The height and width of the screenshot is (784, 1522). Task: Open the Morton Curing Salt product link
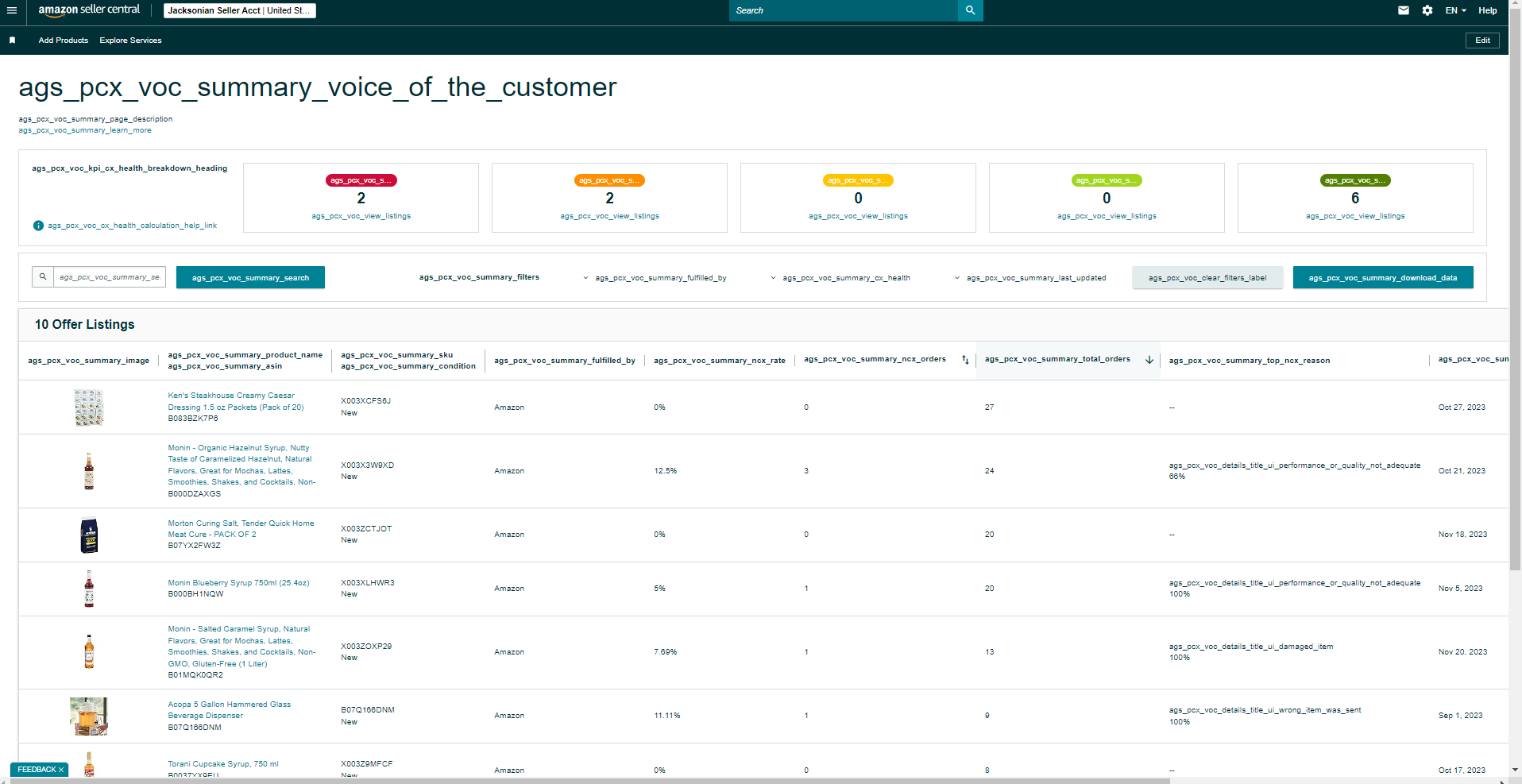(x=241, y=529)
